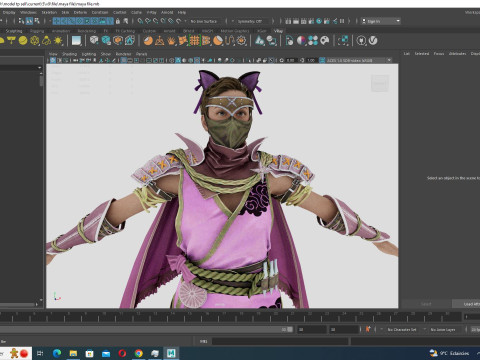480x360 pixels.
Task: Click the padlock lock selection icon
Action: coord(117,21)
